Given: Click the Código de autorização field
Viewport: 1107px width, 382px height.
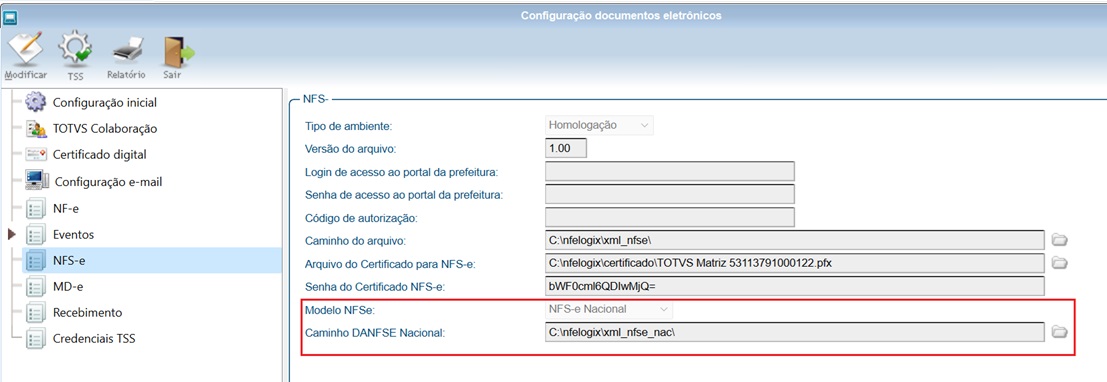Looking at the screenshot, I should coord(670,217).
